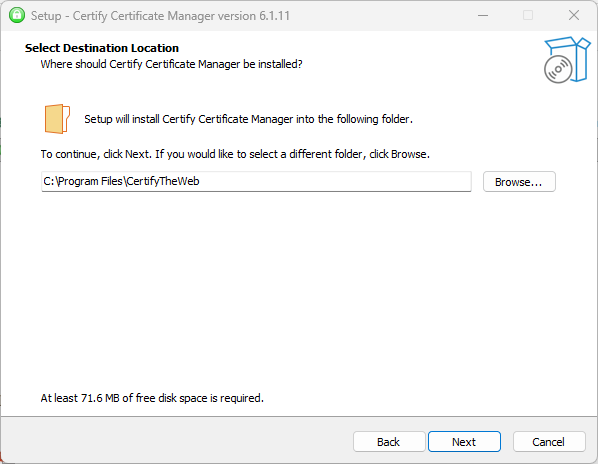Click the disabled maximize button
This screenshot has height=464, width=598.
coord(528,16)
